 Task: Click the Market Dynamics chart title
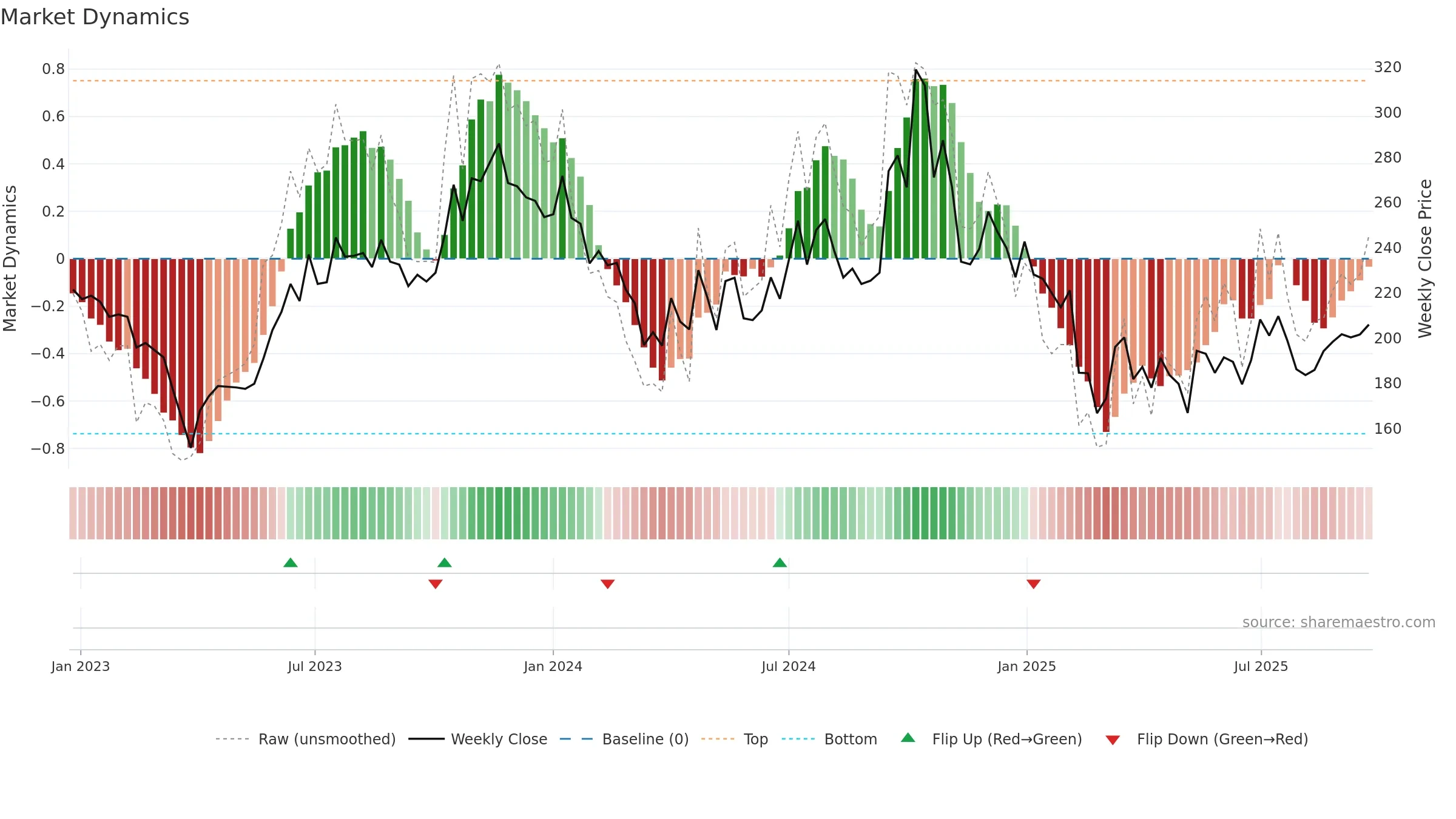point(95,17)
